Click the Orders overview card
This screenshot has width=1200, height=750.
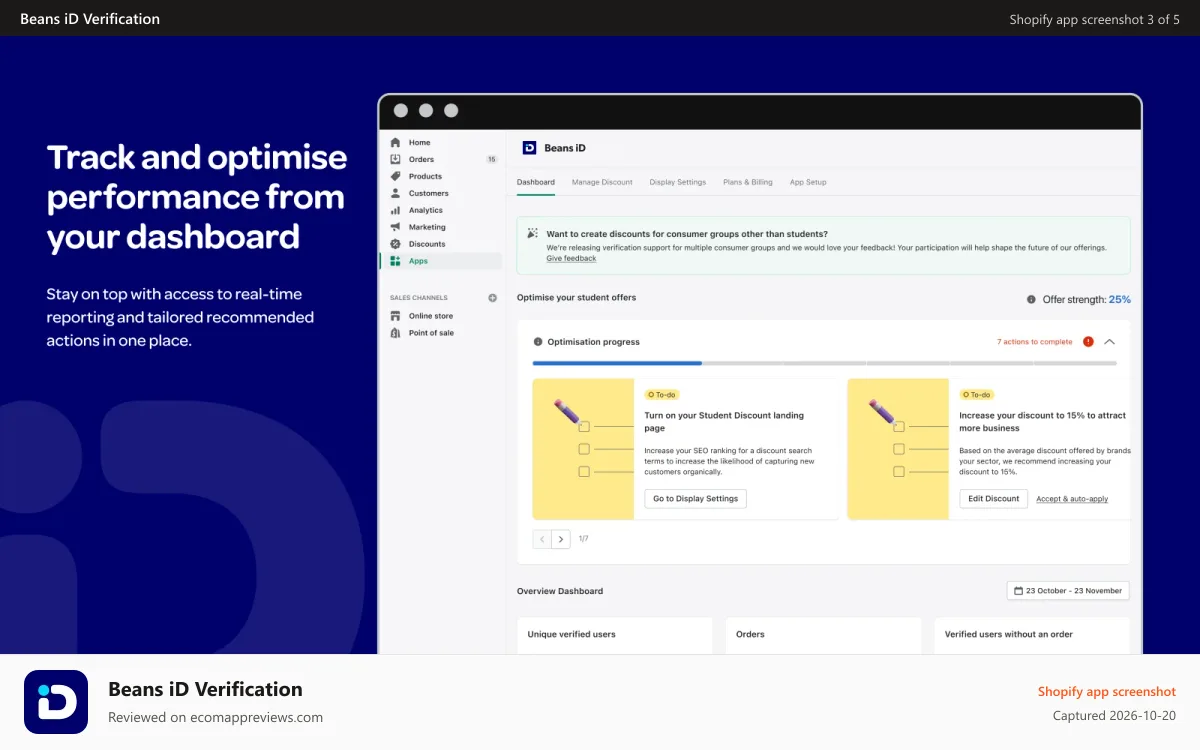tap(823, 635)
